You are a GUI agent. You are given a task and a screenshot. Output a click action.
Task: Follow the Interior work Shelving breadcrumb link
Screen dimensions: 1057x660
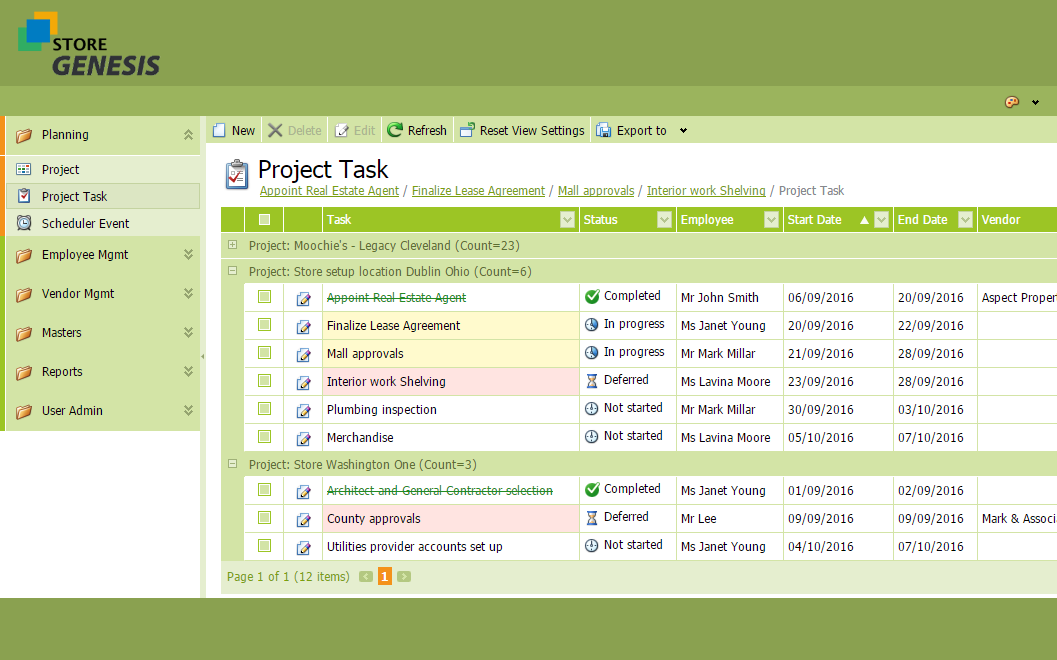pos(705,191)
